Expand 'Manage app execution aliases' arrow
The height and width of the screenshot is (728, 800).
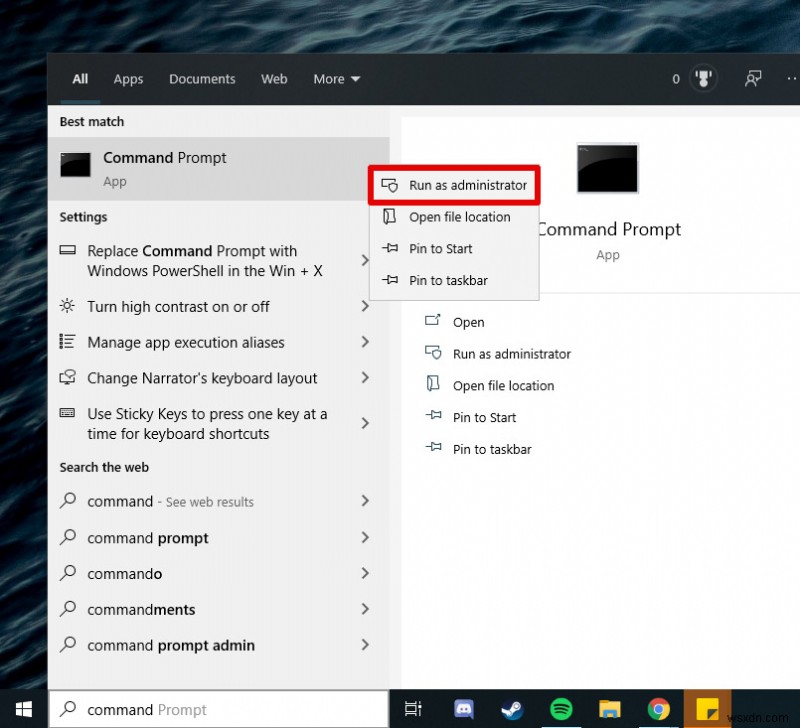click(365, 343)
